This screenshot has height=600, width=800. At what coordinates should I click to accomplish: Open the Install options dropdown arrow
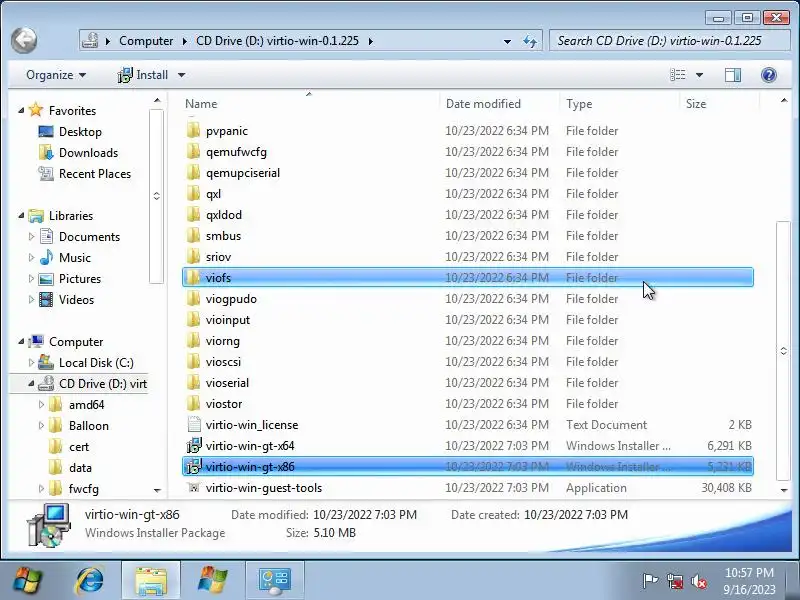pos(181,75)
